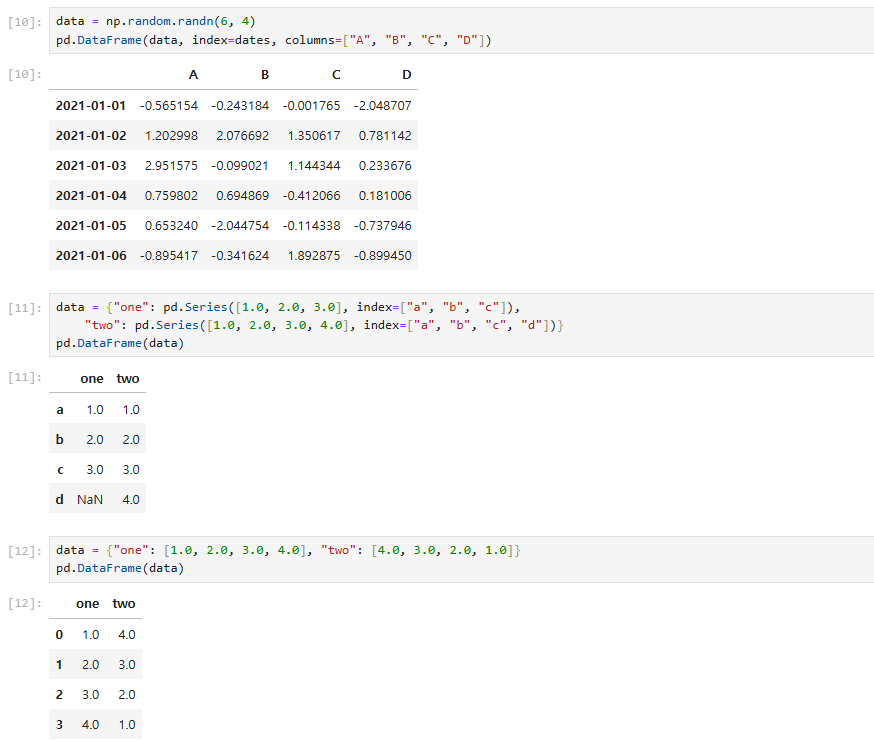This screenshot has width=874, height=741.
Task: Click cell value 1.202998
Action: tap(172, 136)
